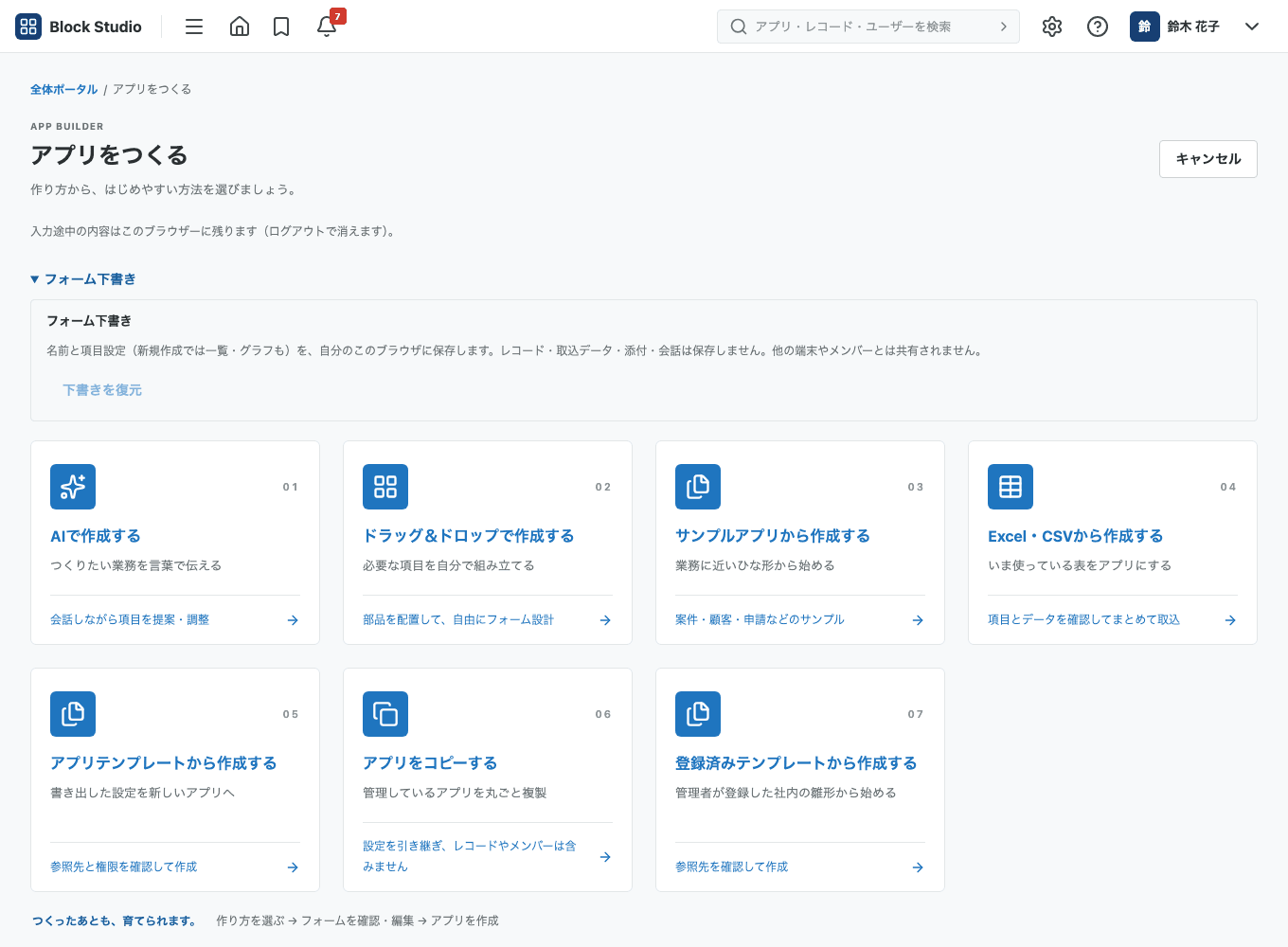
Task: Click the icon on サンプルアプリから作成する card
Action: click(698, 487)
